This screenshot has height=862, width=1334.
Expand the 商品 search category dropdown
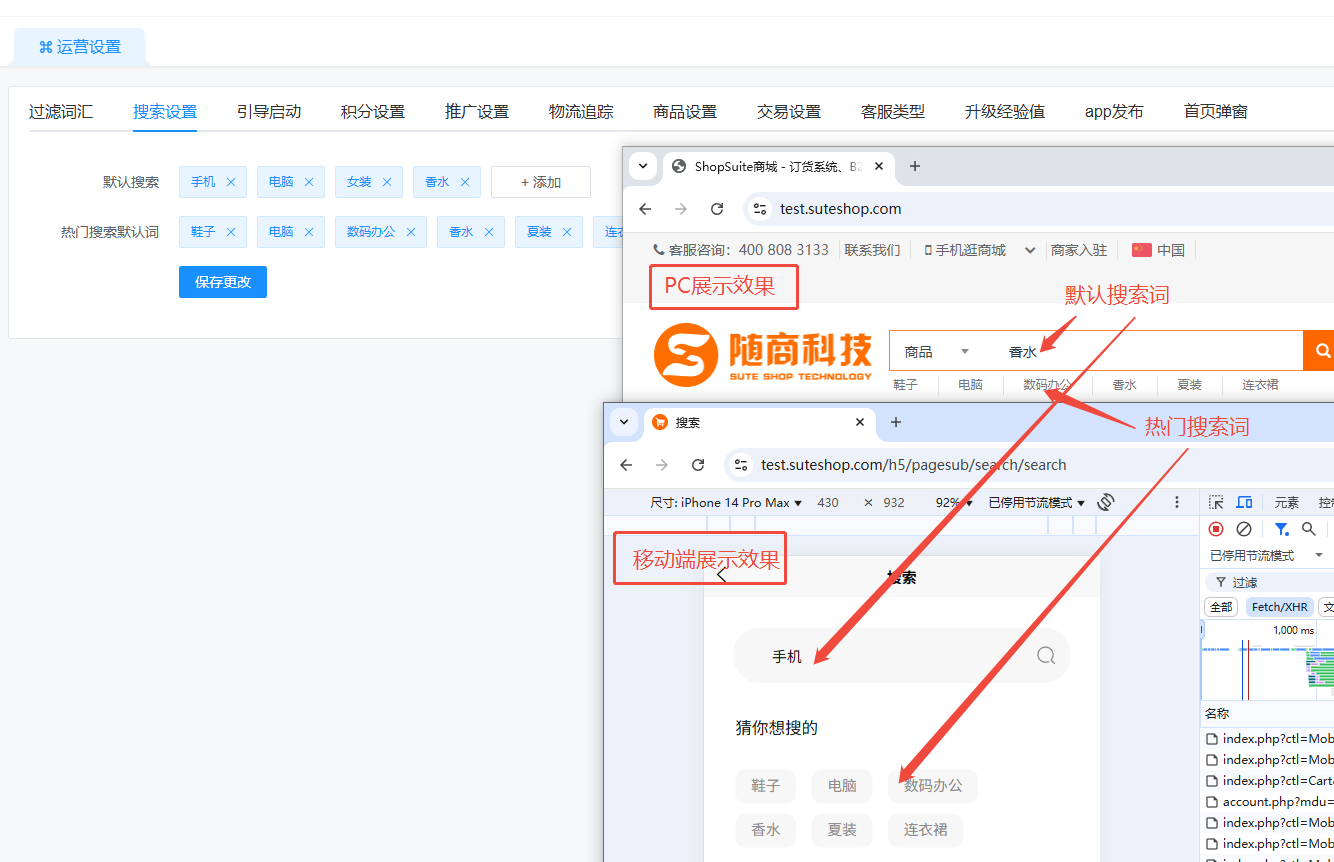[937, 351]
